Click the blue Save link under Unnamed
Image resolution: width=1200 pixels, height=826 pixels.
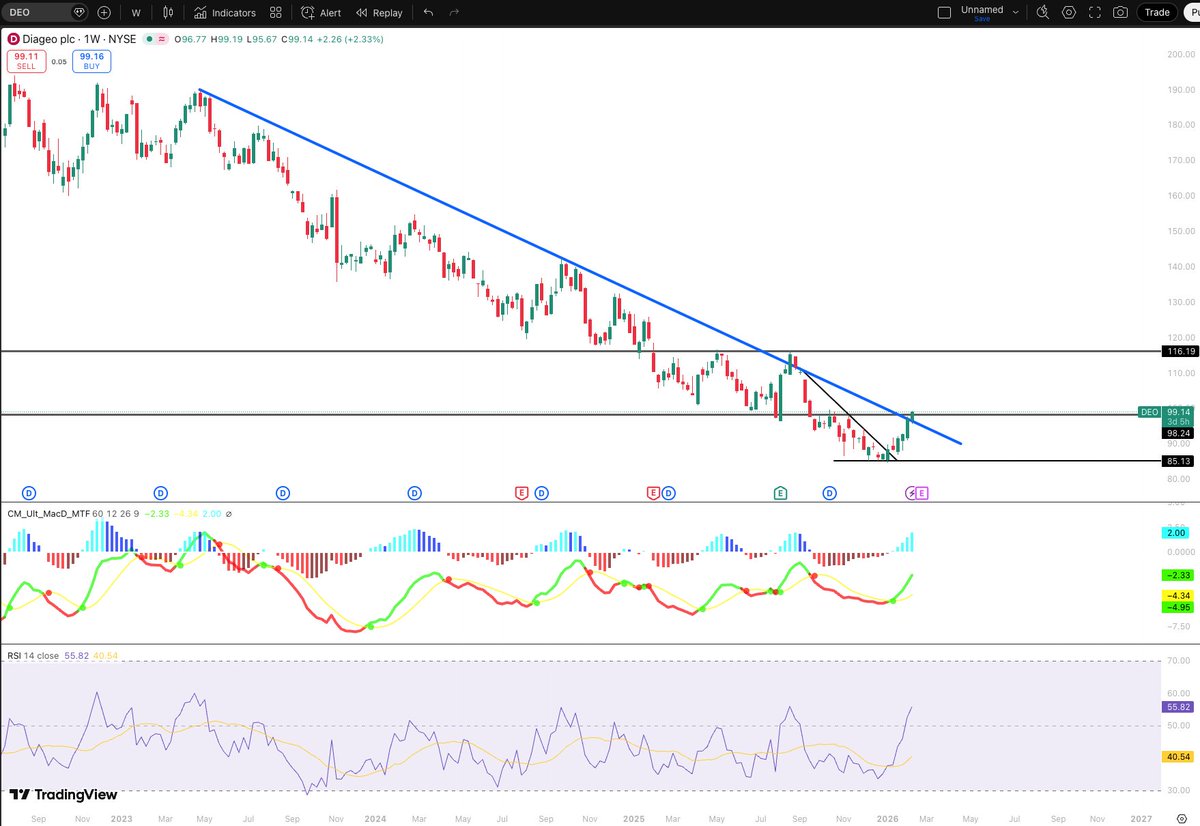(982, 19)
